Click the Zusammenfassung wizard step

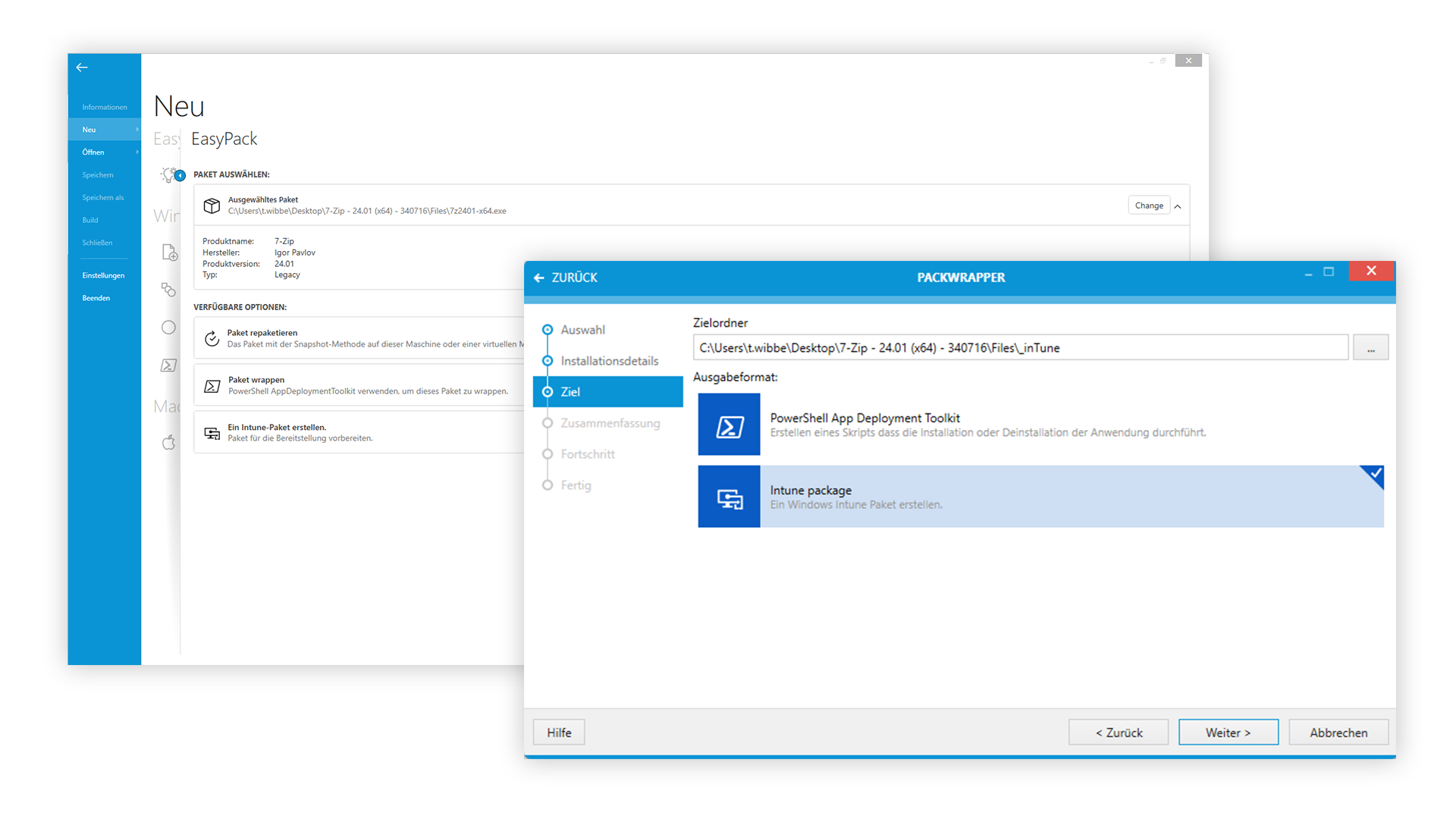point(610,423)
